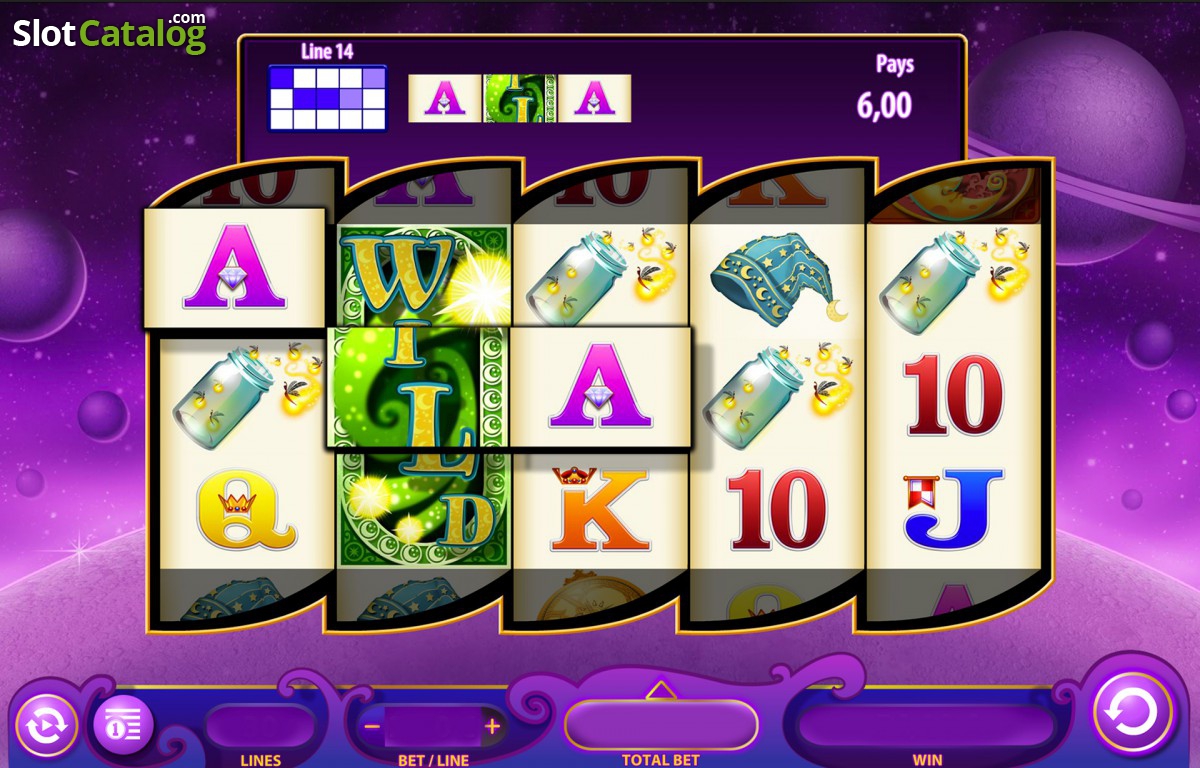Click the highlighted purple A on first reel
The height and width of the screenshot is (768, 1200).
235,268
